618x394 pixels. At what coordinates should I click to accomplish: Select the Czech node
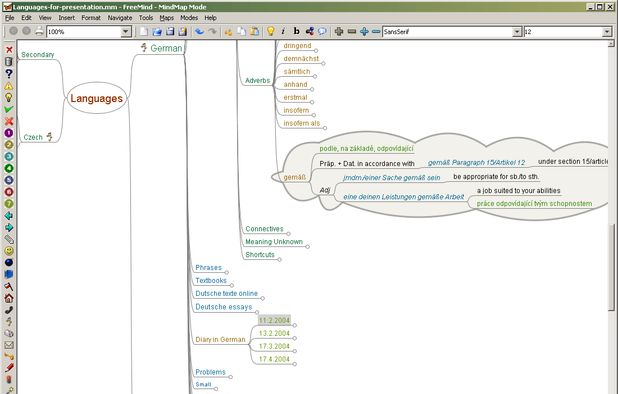[33, 137]
